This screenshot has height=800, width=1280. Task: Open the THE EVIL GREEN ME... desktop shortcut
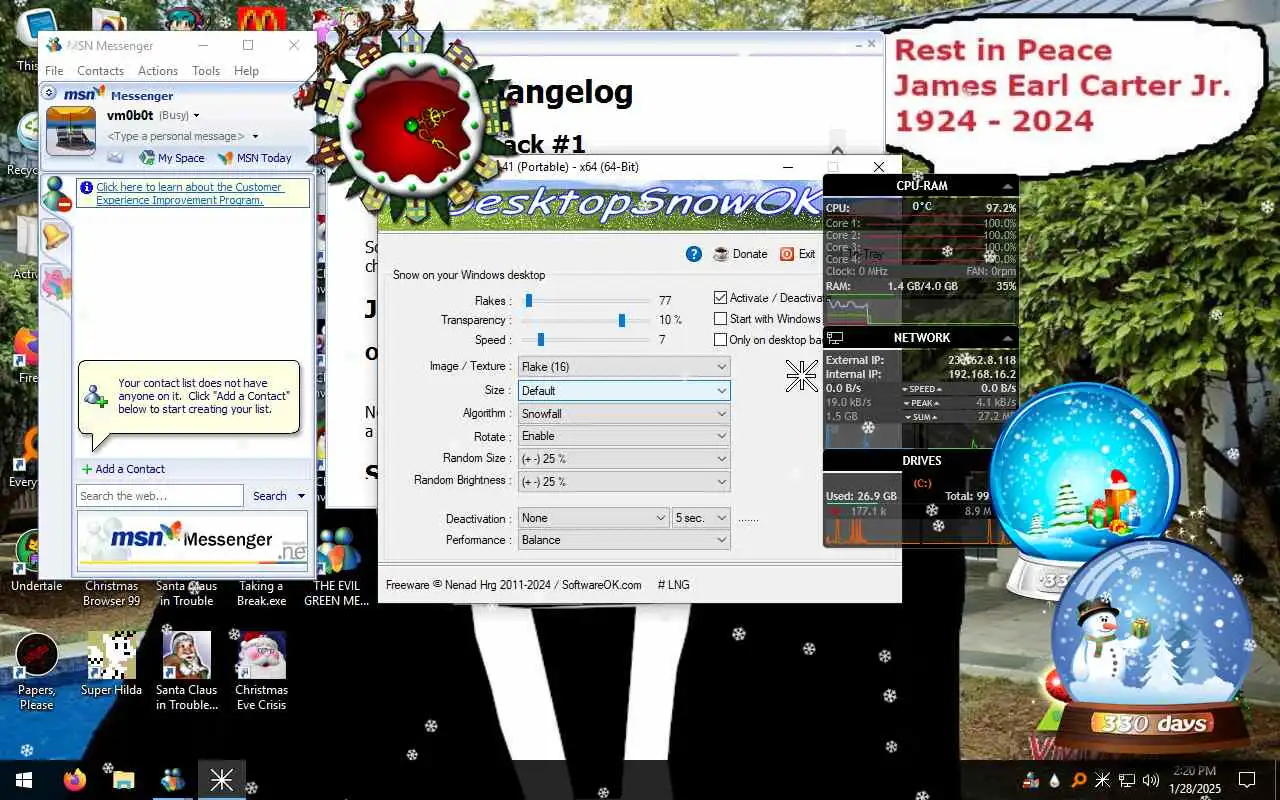(x=336, y=567)
